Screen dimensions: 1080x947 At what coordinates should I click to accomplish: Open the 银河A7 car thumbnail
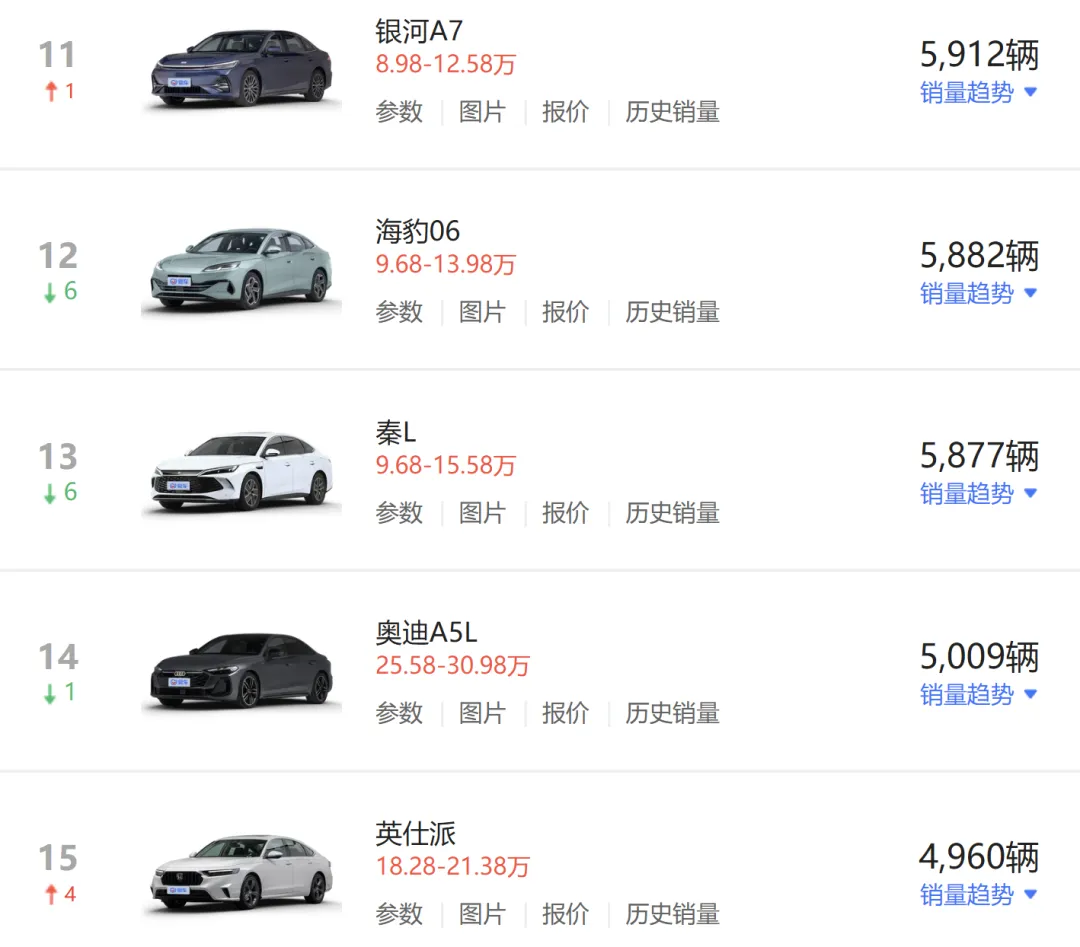241,69
